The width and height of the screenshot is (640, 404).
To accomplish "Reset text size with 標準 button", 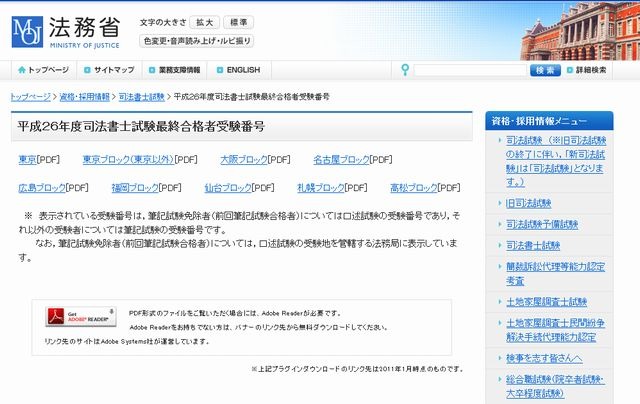I will coord(238,22).
